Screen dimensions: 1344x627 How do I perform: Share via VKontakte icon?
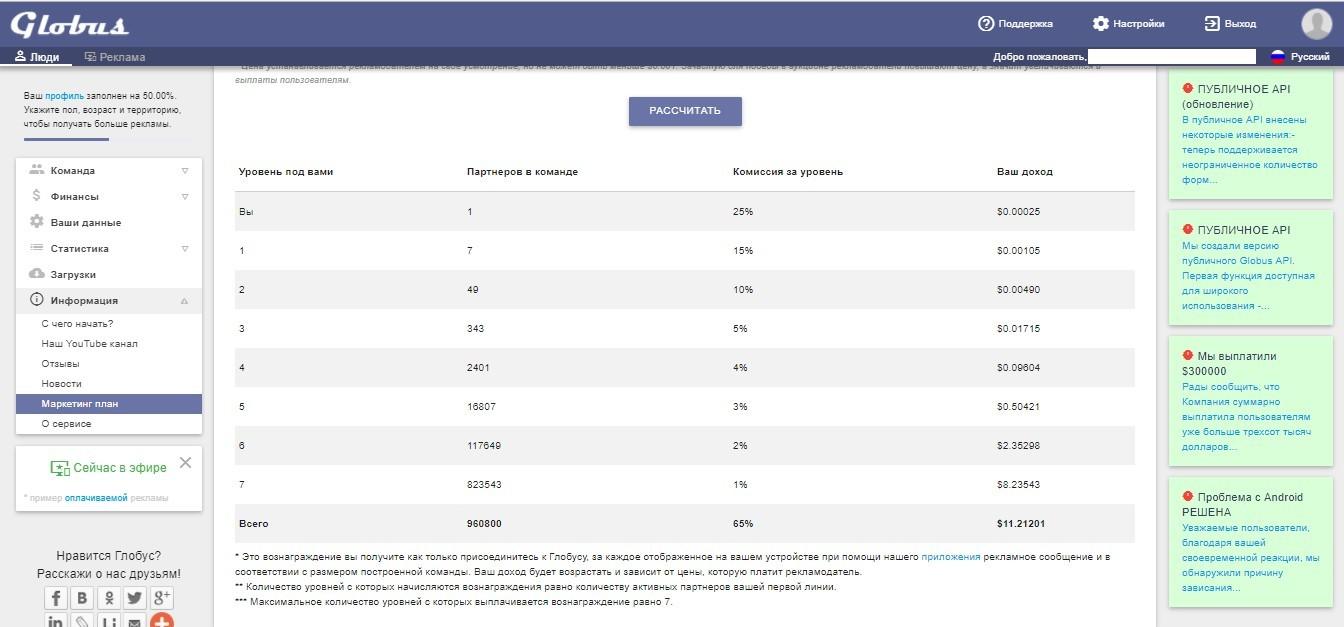tap(82, 598)
